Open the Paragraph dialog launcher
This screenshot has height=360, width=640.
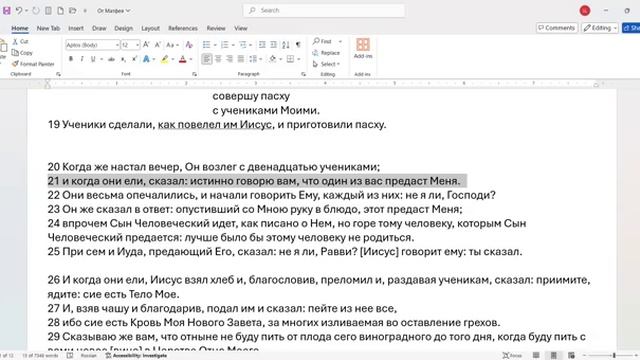coord(303,74)
